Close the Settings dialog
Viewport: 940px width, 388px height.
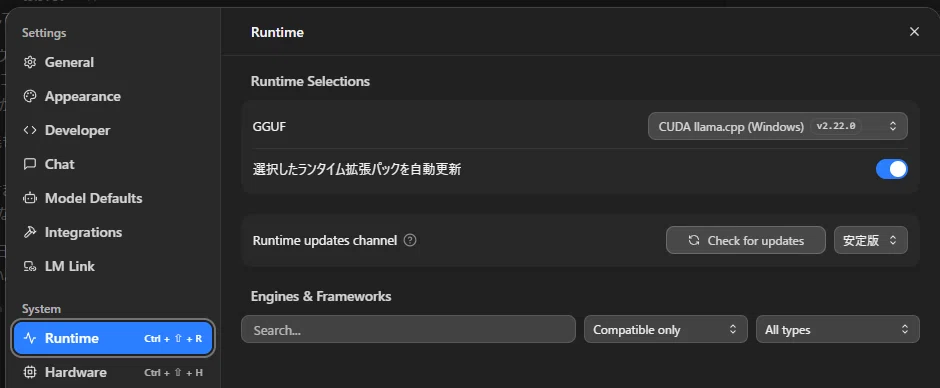pyautogui.click(x=914, y=32)
